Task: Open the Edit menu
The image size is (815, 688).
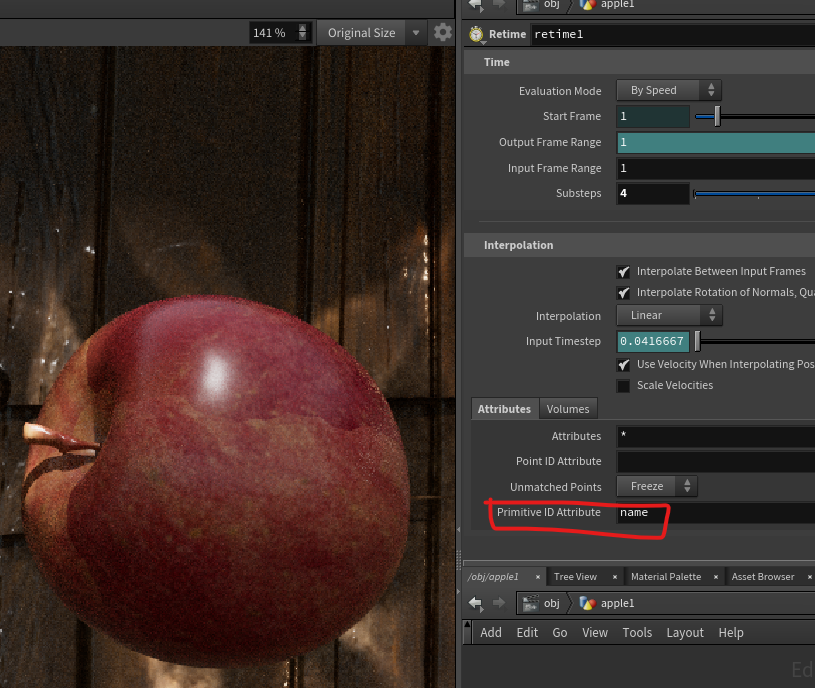Action: [x=527, y=633]
